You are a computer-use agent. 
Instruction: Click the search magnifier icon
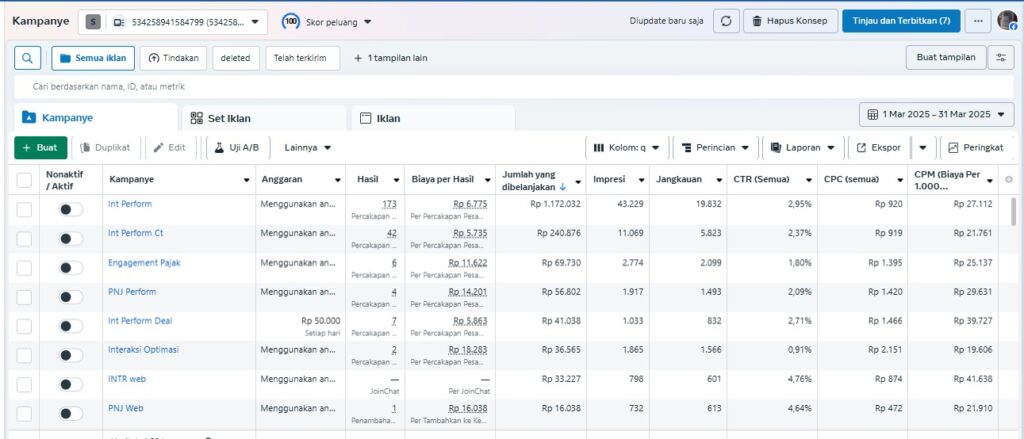pos(27,58)
